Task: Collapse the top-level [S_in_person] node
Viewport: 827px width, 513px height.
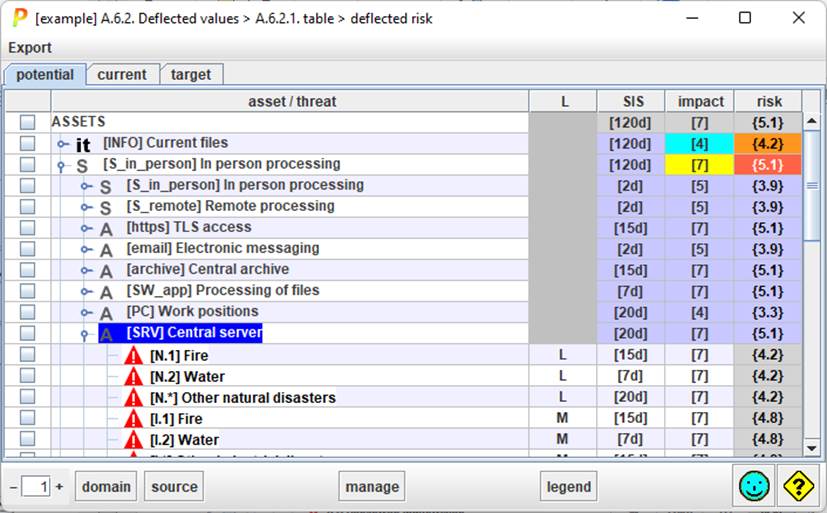Action: tap(61, 166)
